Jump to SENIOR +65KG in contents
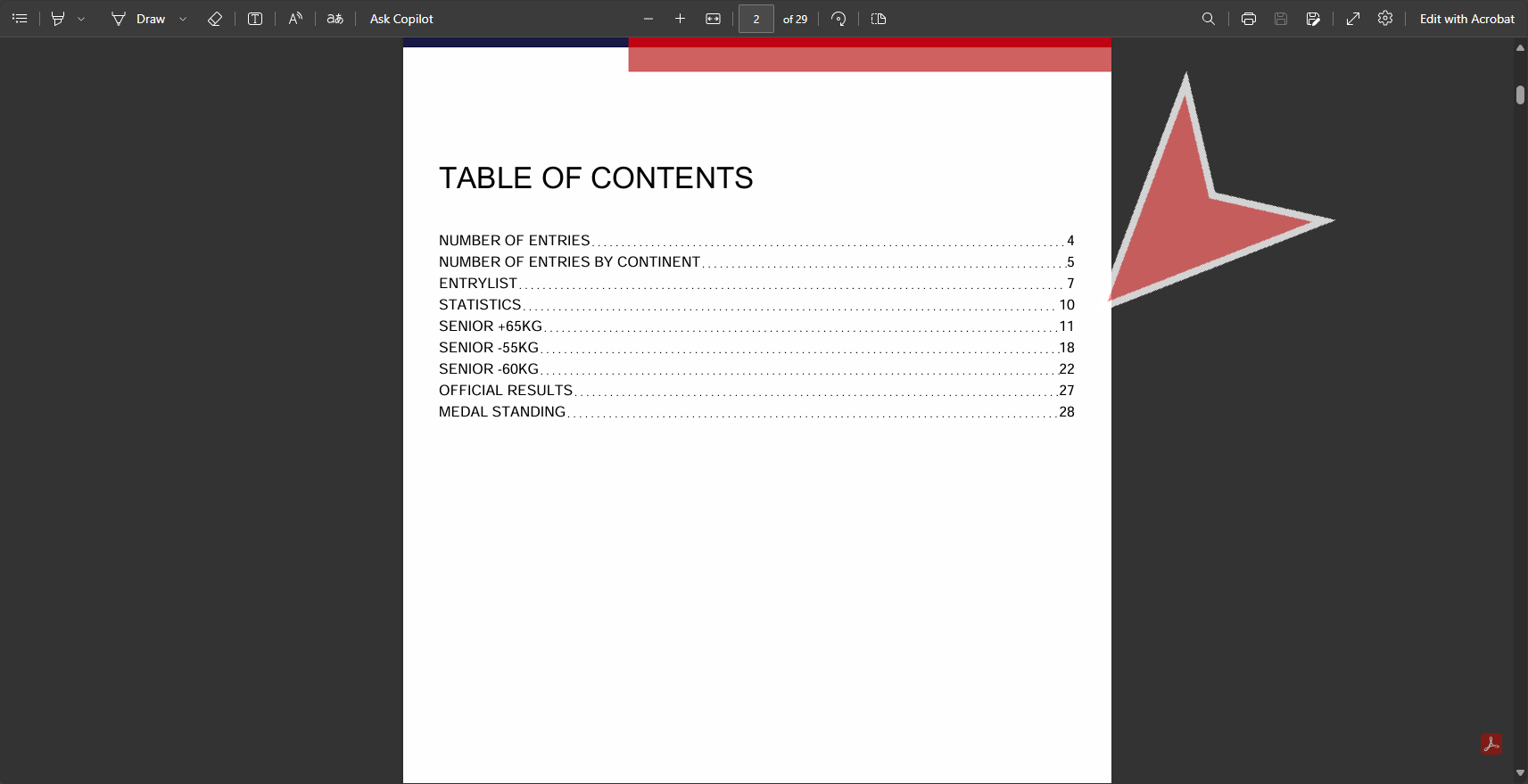Viewport: 1528px width, 784px height. coord(491,326)
